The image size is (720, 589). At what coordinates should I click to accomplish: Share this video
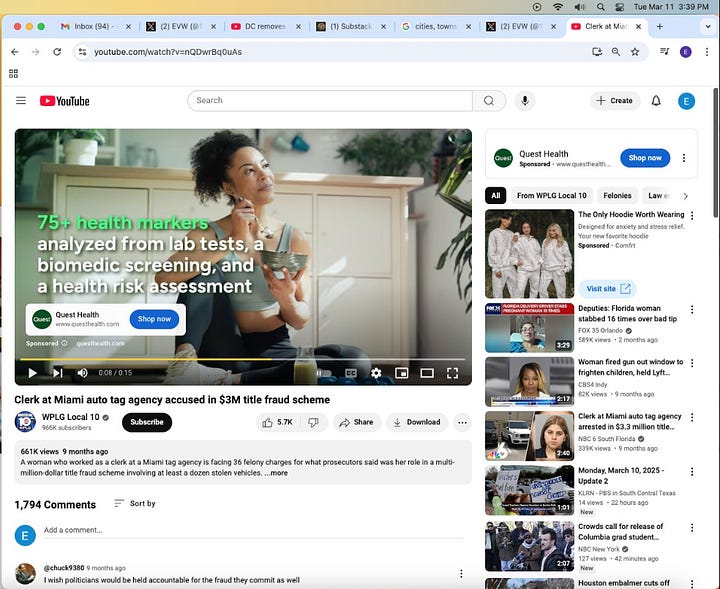click(356, 422)
